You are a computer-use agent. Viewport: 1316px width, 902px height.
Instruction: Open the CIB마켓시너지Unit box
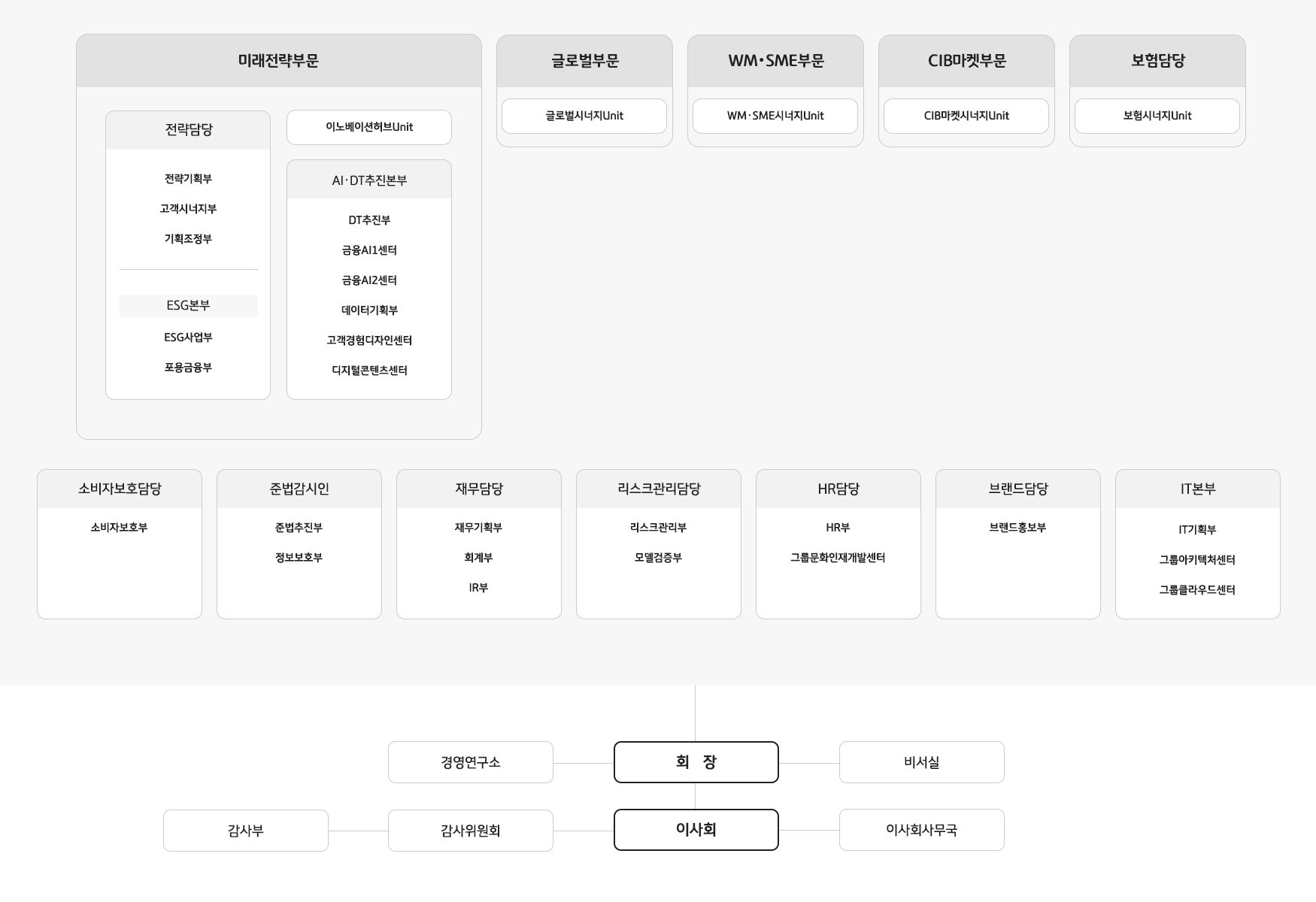(966, 116)
